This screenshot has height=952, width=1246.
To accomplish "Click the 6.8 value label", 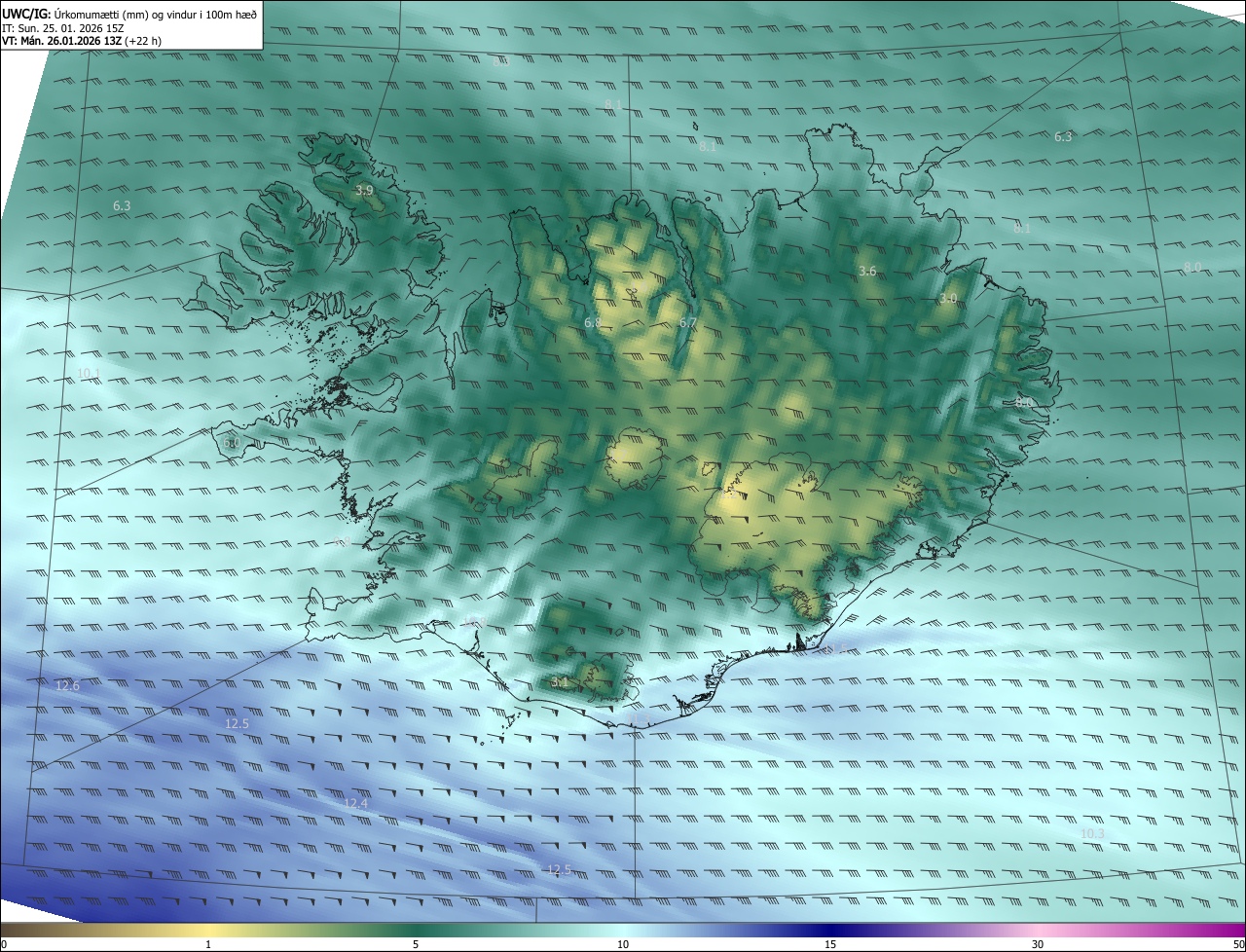I will click(x=593, y=322).
